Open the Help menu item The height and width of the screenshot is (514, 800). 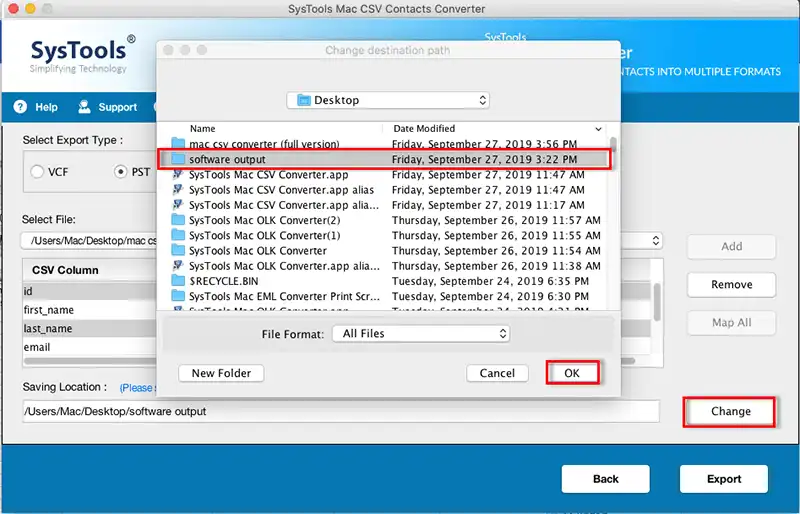[46, 107]
